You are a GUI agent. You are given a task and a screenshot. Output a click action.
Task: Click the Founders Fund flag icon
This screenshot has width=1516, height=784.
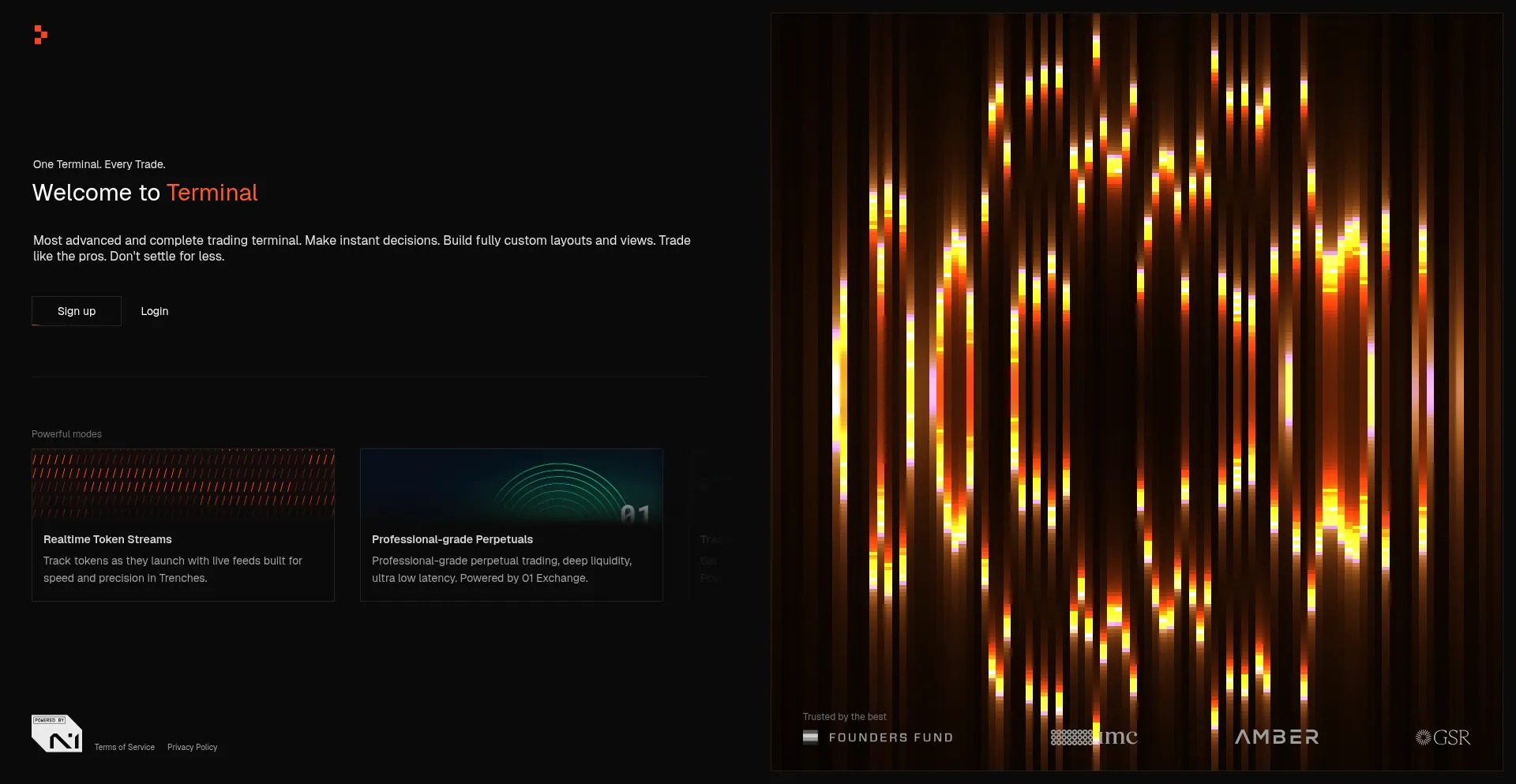click(x=810, y=737)
